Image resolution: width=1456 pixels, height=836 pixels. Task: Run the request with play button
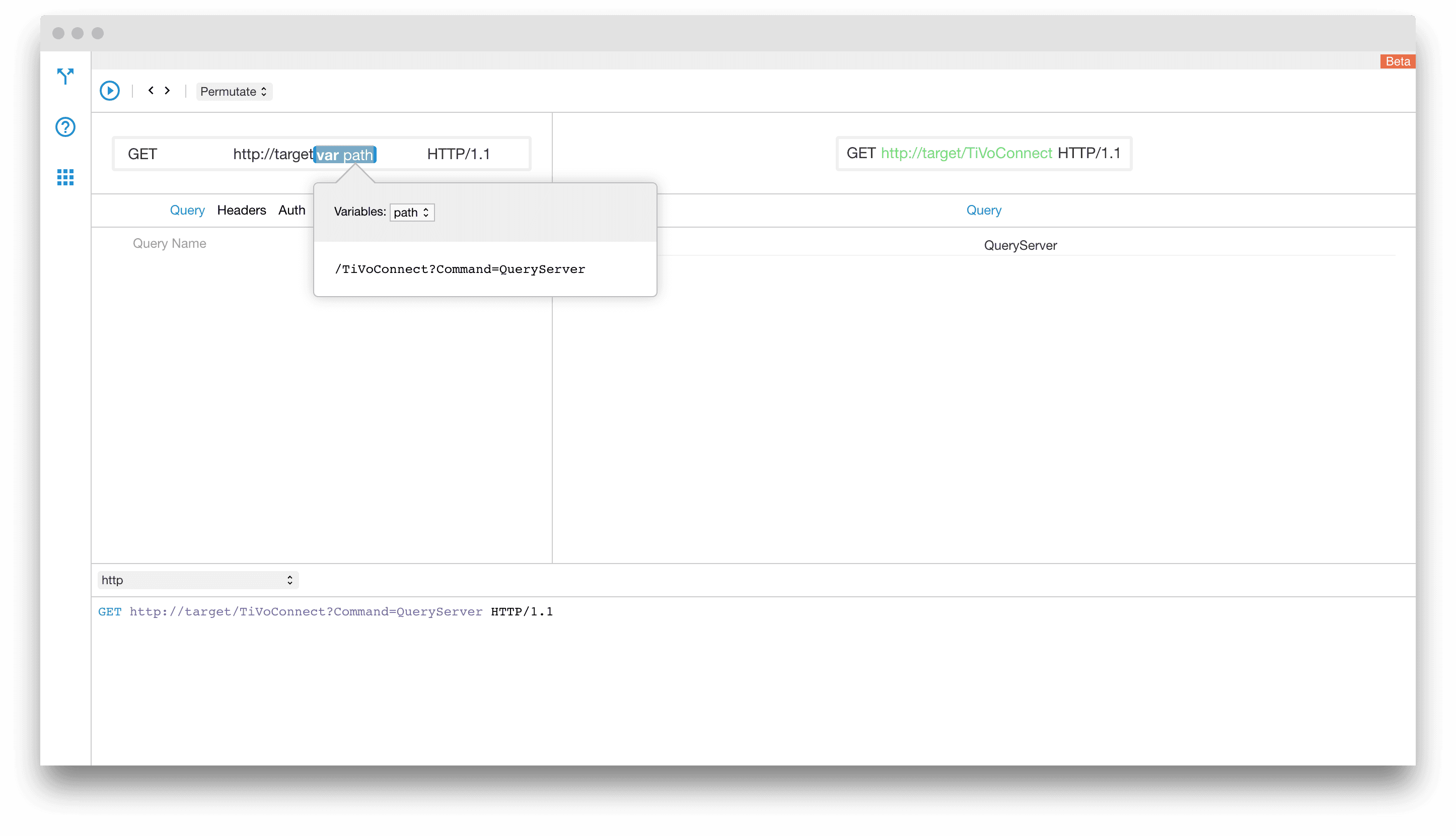[x=110, y=91]
